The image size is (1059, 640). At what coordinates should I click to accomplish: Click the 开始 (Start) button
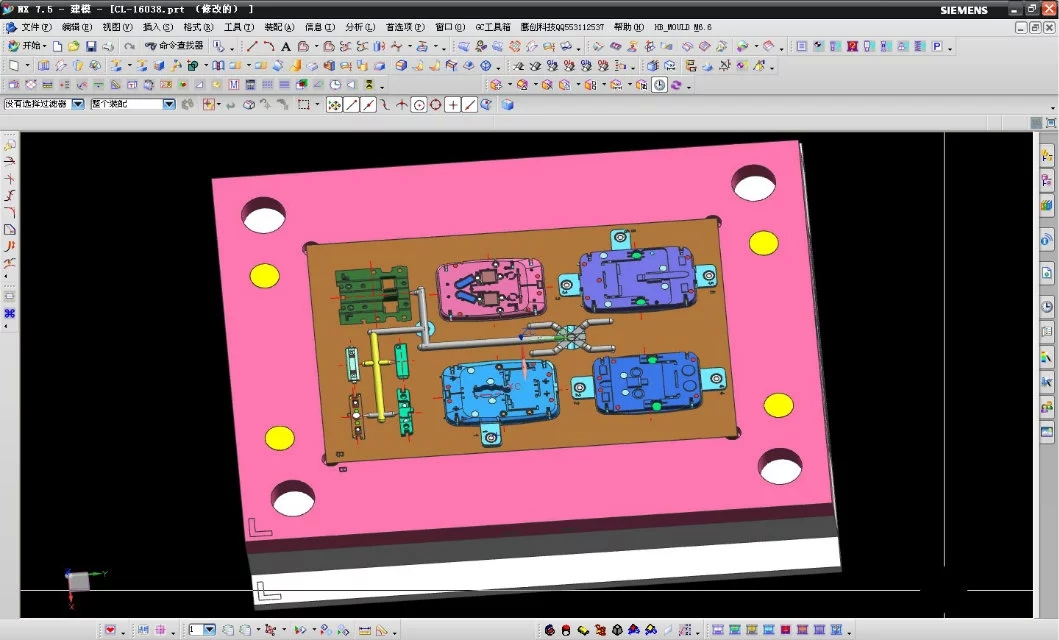[28, 47]
